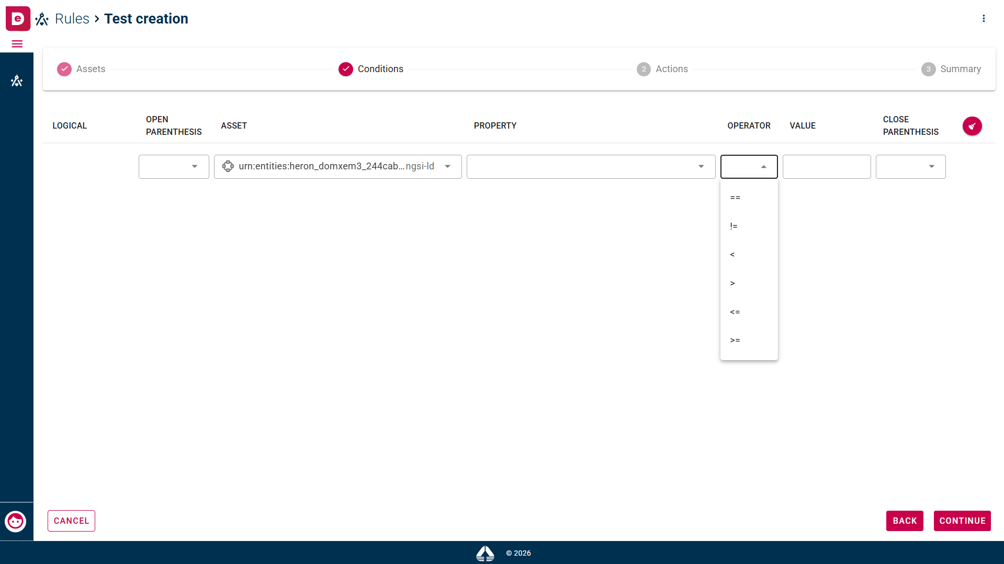Click the © 2026 footer text
Screen dimensions: 1004x564
click(x=518, y=553)
